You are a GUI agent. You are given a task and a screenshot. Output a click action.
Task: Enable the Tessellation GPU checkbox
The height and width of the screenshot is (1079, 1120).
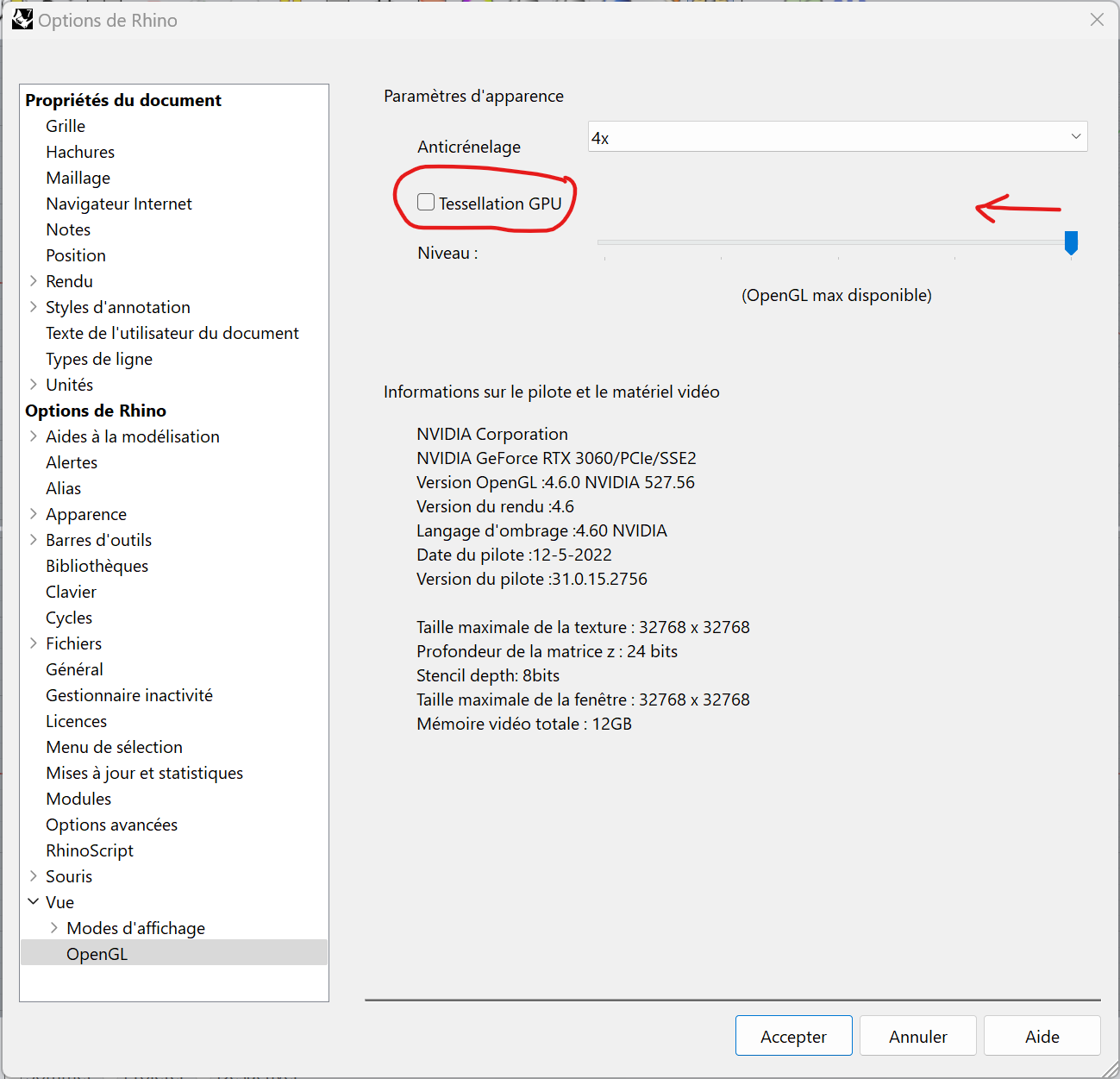(x=426, y=202)
